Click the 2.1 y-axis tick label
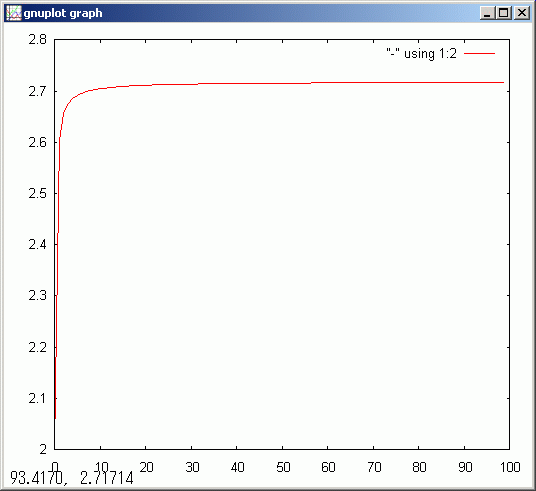This screenshot has height=491, width=536. click(38, 398)
